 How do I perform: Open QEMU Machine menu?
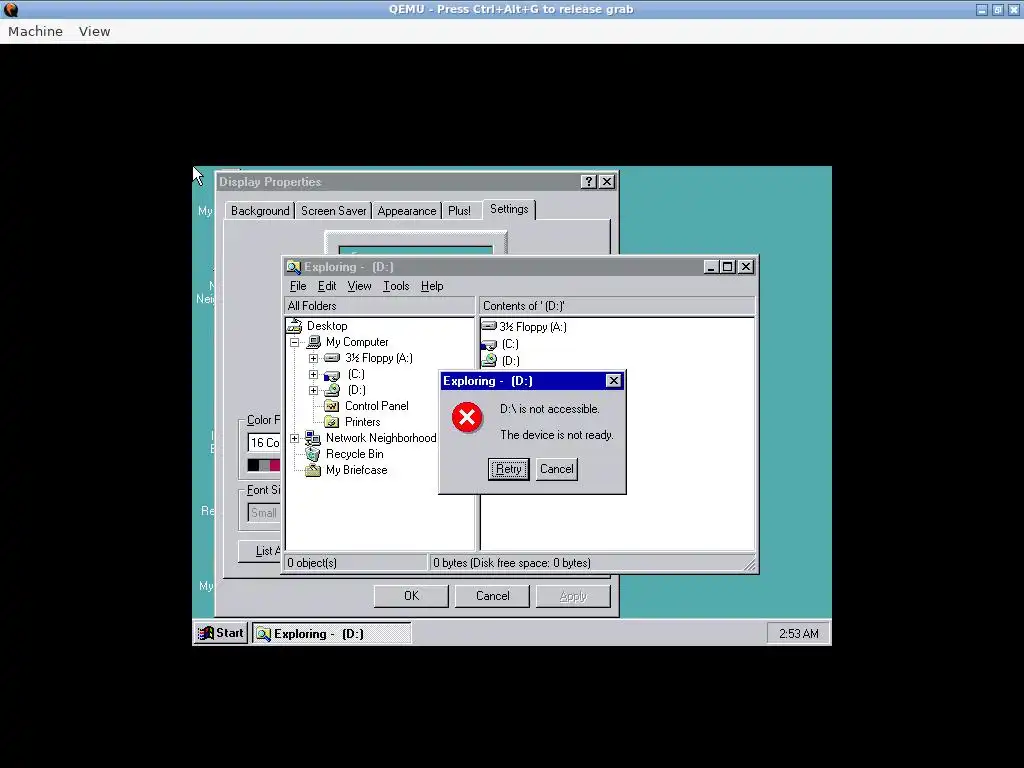pos(35,31)
